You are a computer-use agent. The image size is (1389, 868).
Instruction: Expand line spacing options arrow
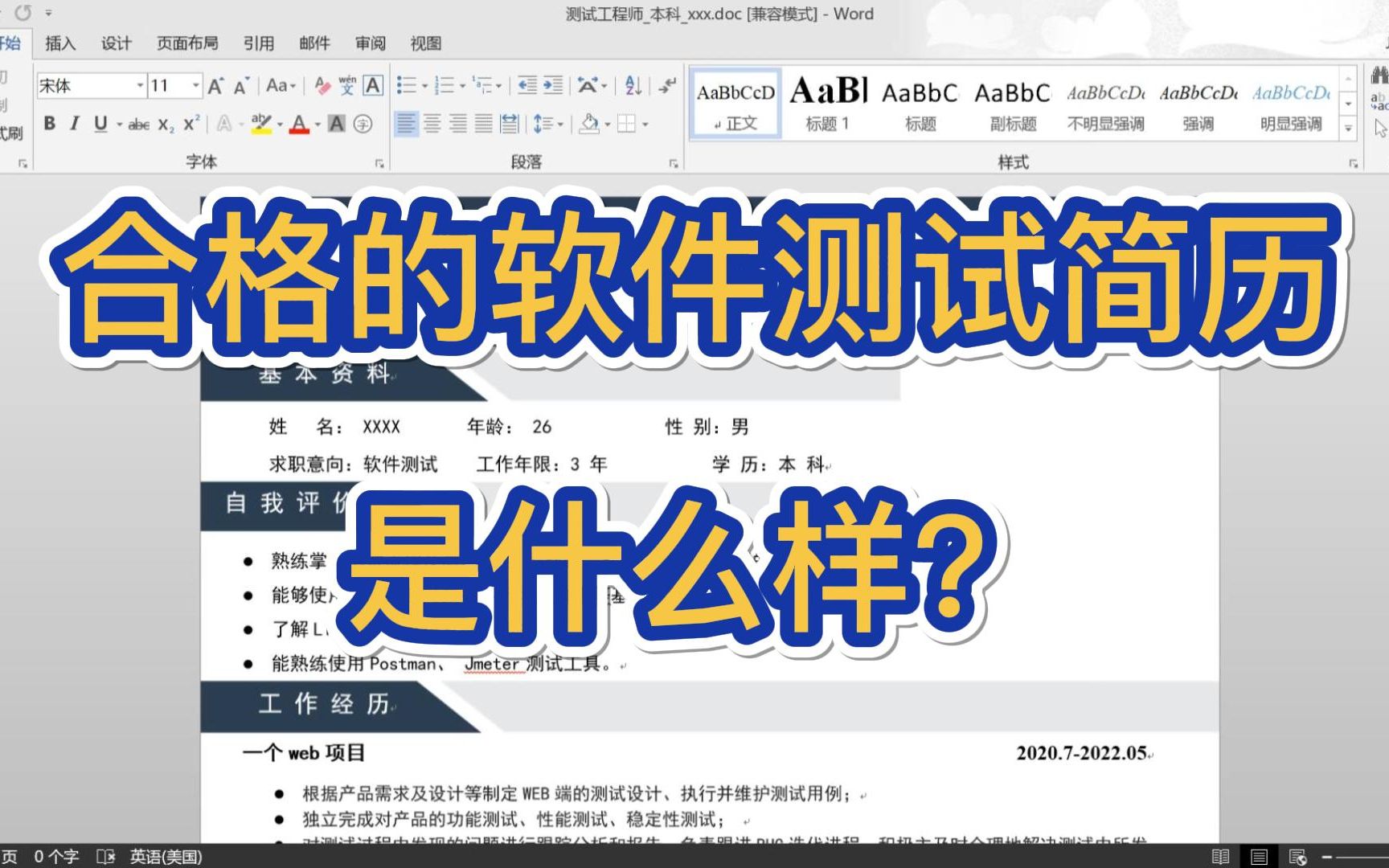coord(560,125)
